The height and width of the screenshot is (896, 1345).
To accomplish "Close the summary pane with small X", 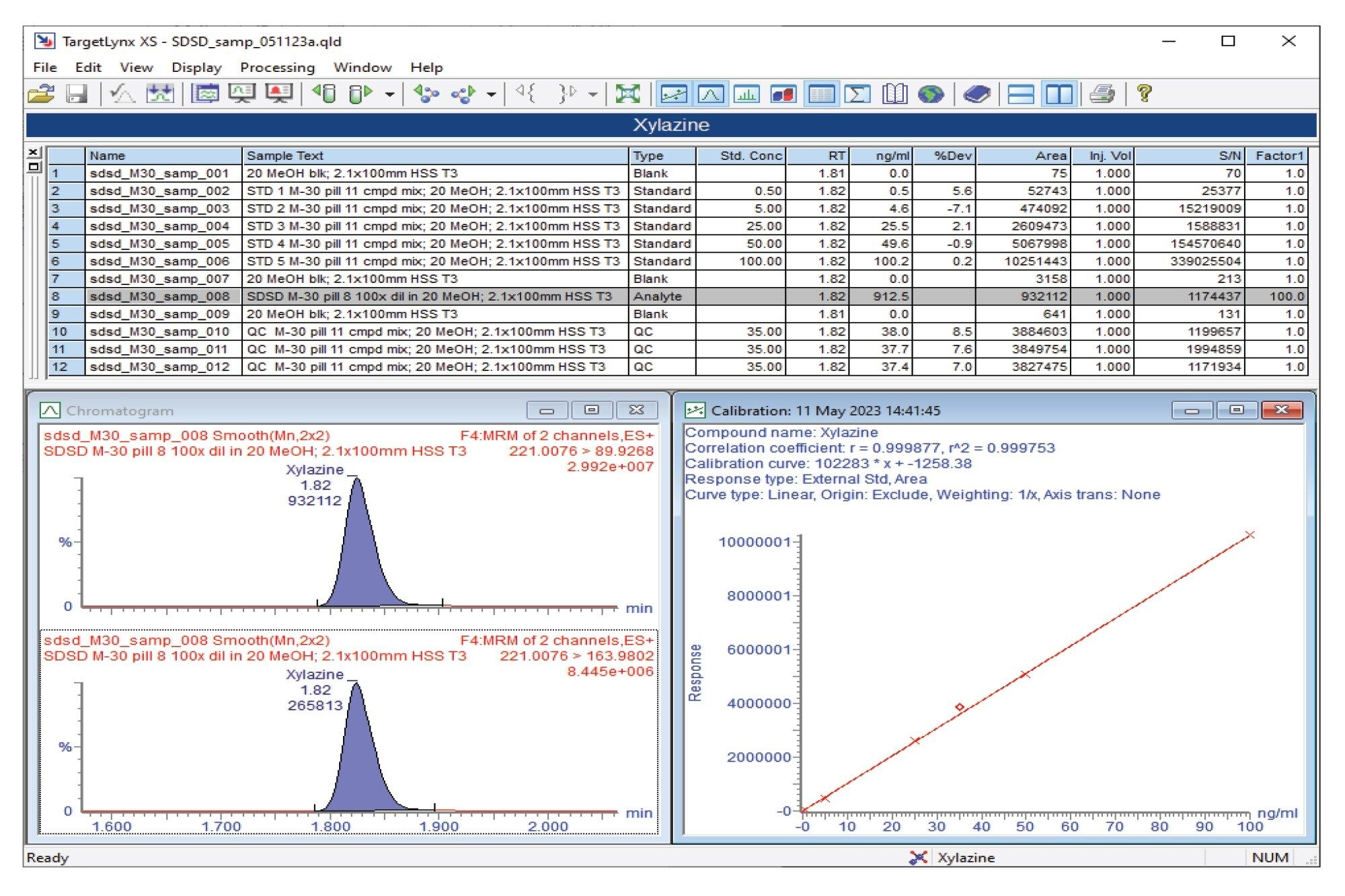I will pyautogui.click(x=34, y=153).
